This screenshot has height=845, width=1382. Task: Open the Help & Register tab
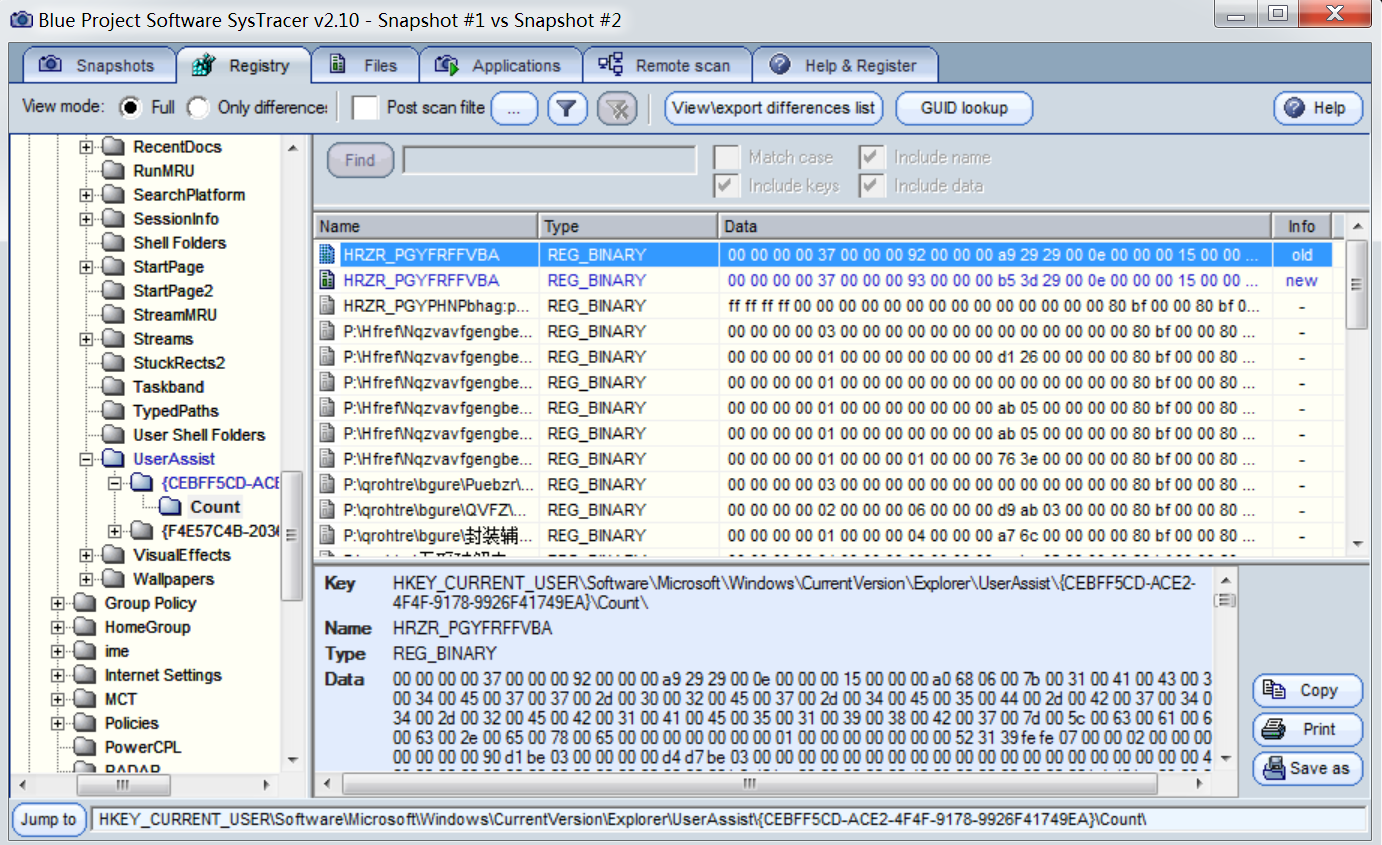click(845, 65)
